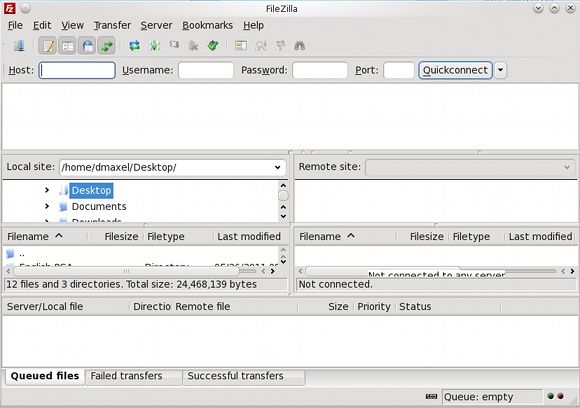
Task: Open the Bookmarks menu
Action: pyautogui.click(x=208, y=26)
